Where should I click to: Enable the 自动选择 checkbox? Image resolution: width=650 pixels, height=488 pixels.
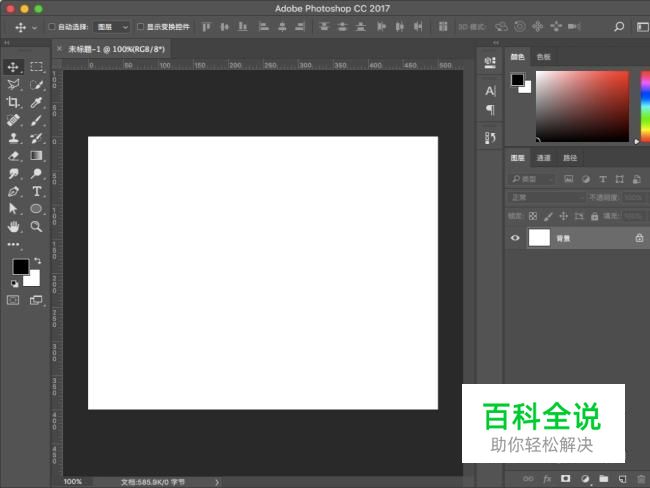point(52,27)
